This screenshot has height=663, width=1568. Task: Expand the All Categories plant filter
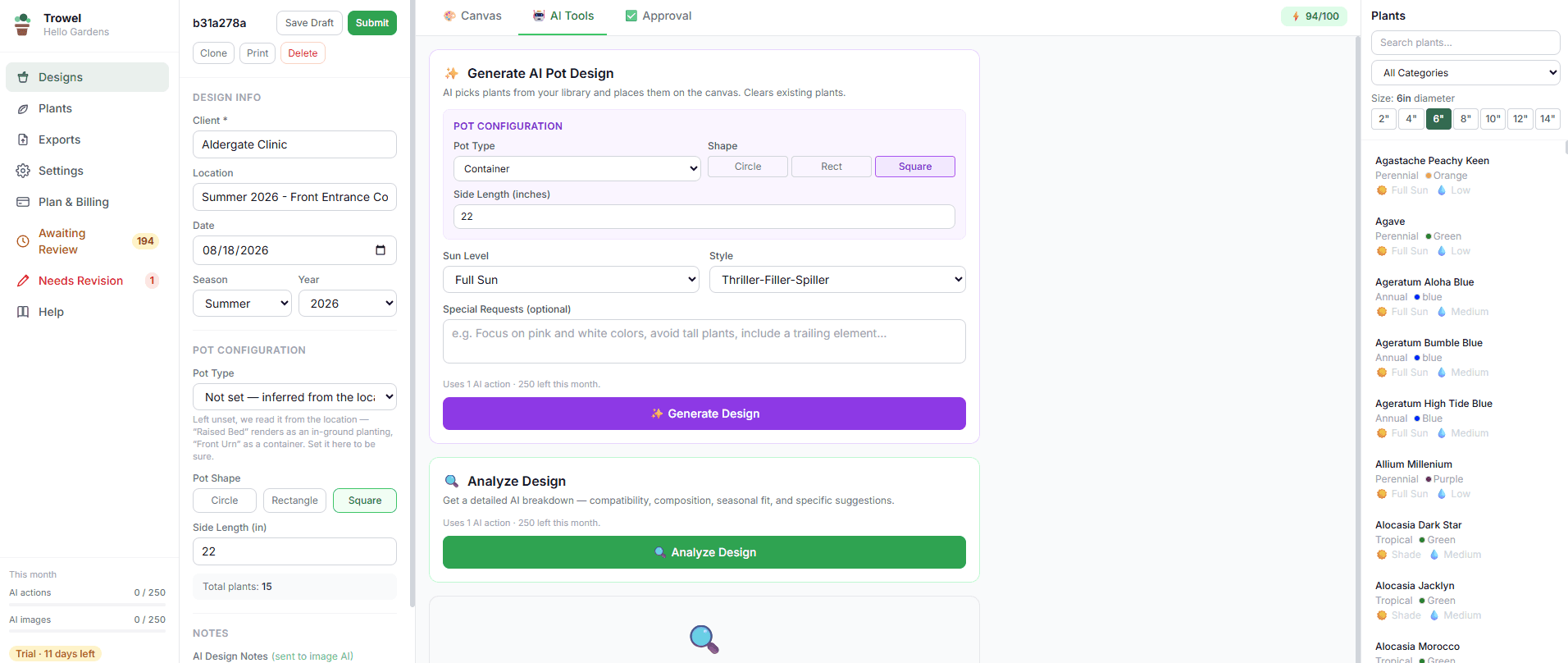(1465, 73)
